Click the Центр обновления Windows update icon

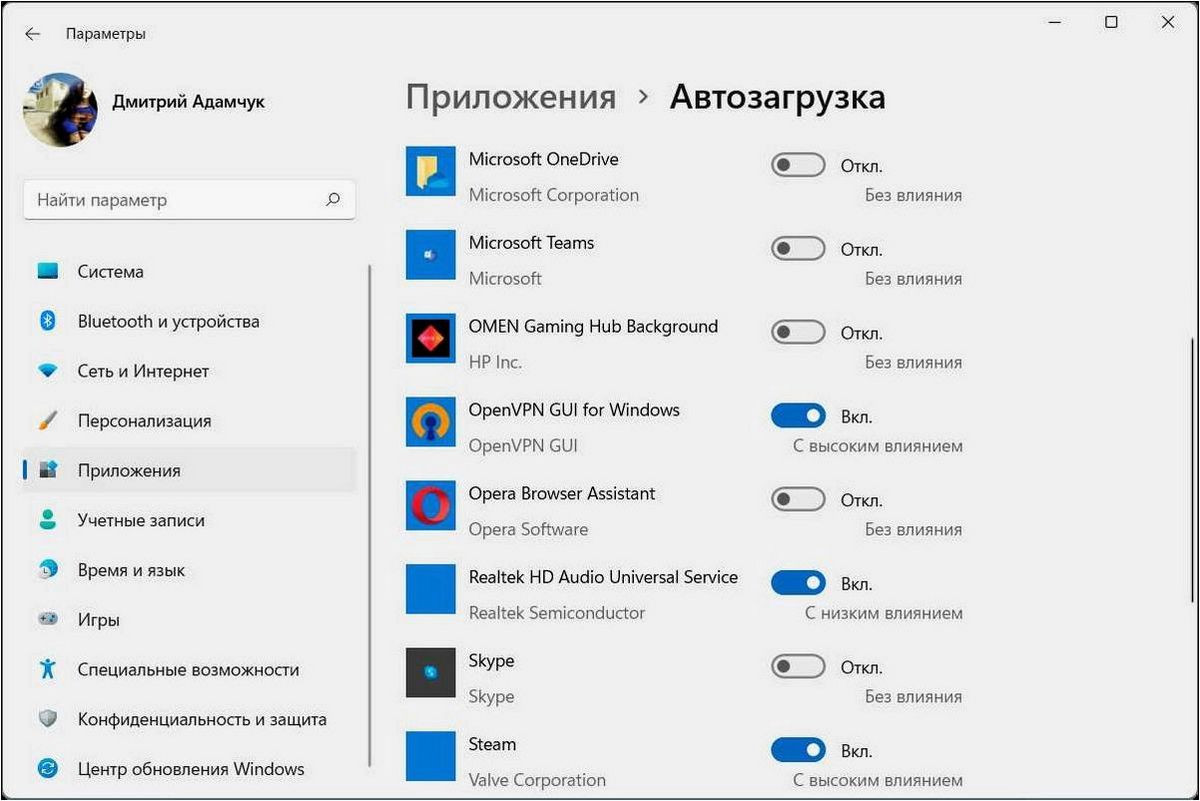click(47, 769)
